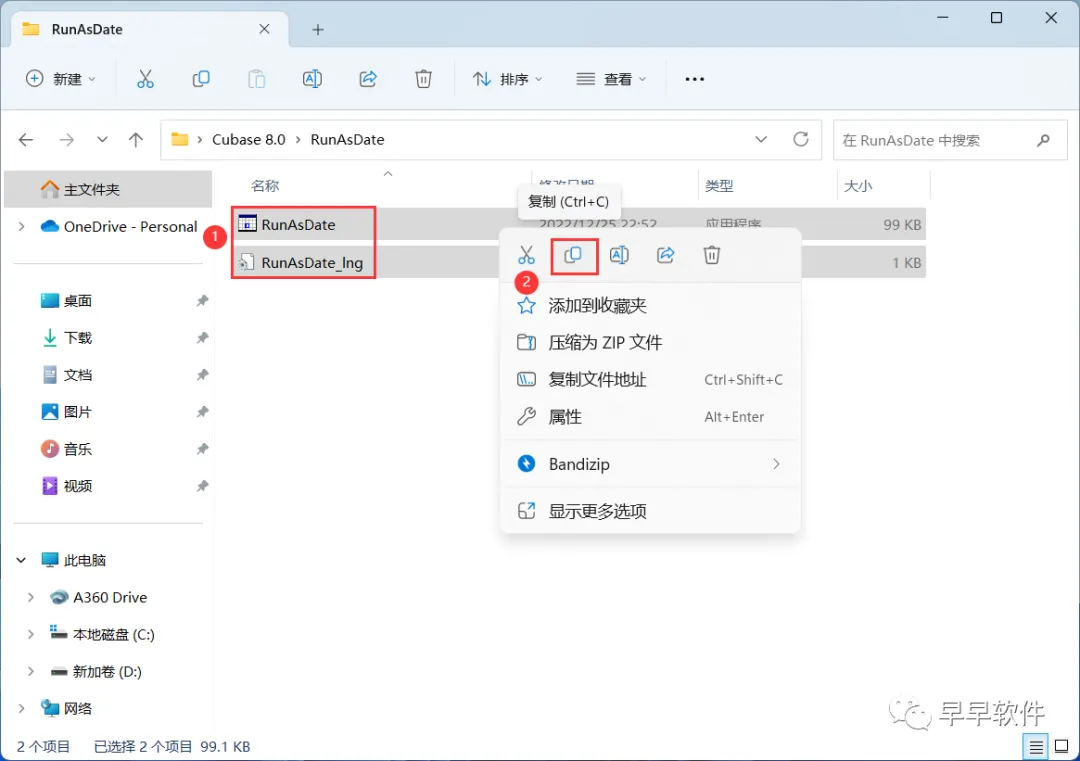The width and height of the screenshot is (1080, 761).
Task: Expand the 本地磁盘 (C:) node
Action: 30,635
